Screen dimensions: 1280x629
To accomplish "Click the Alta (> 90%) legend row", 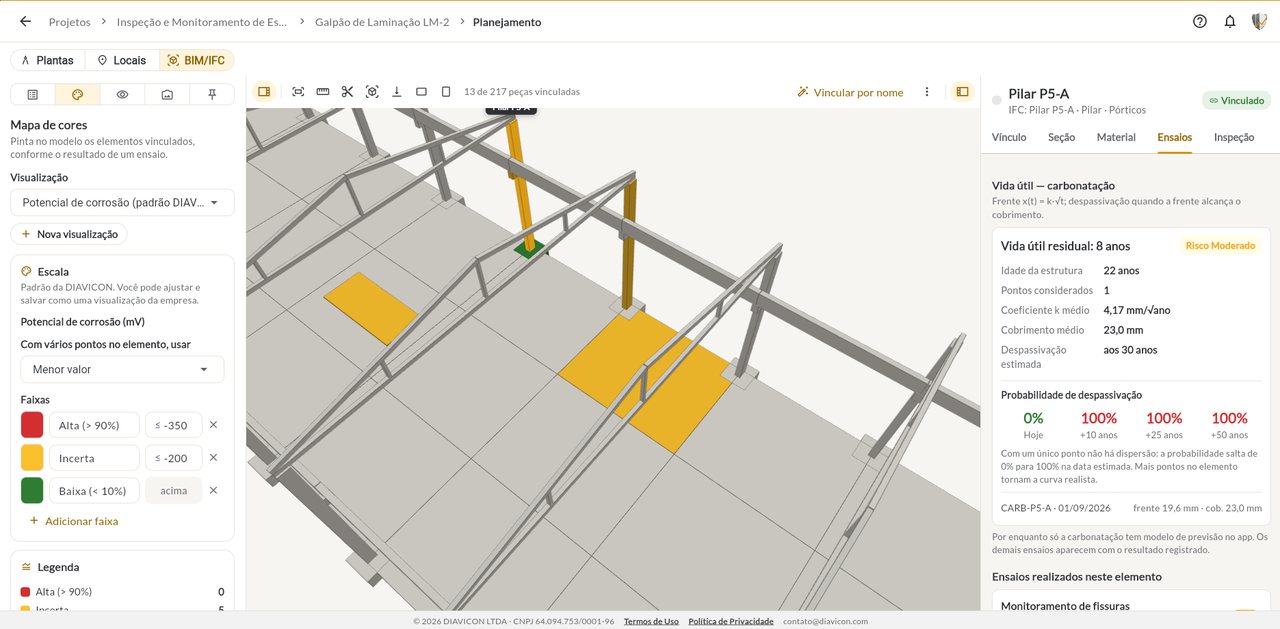I will [122, 592].
